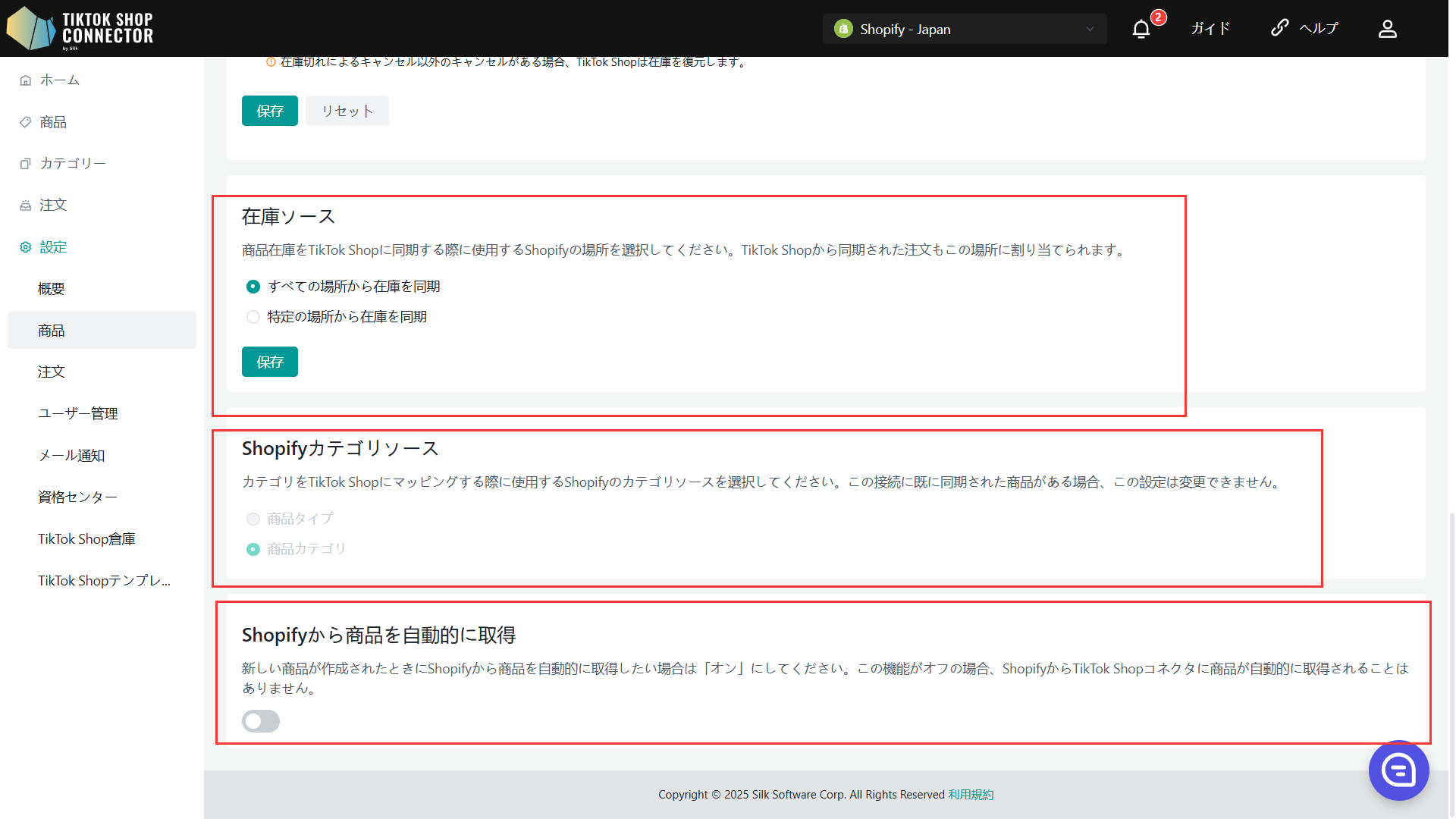
Task: Click the settings gear icon in sidebar
Action: pyautogui.click(x=26, y=247)
